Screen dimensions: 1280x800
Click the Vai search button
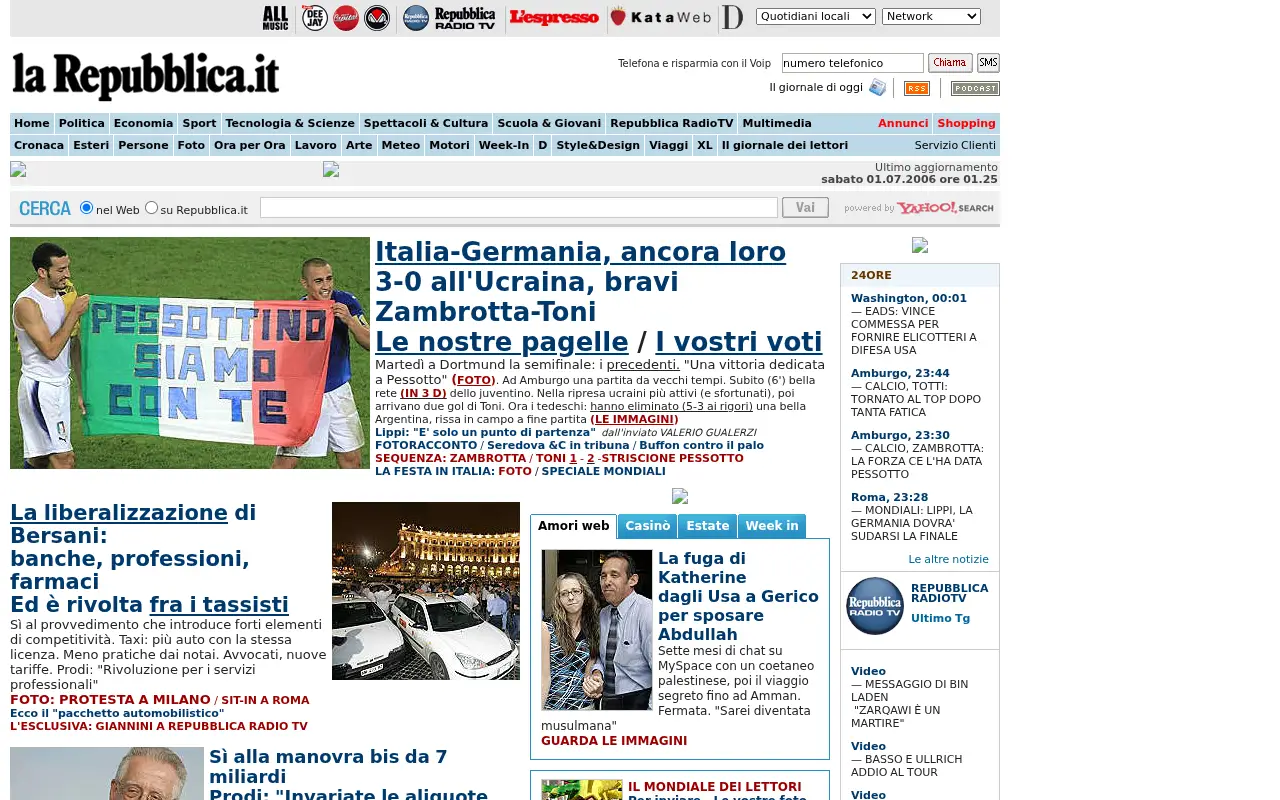point(805,207)
